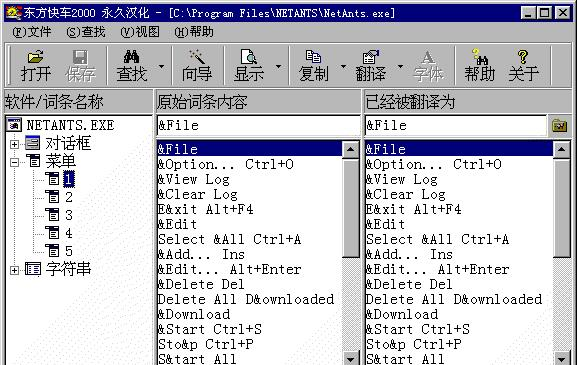Click up arrow of original list scrollbar
The image size is (577, 365).
click(x=350, y=149)
